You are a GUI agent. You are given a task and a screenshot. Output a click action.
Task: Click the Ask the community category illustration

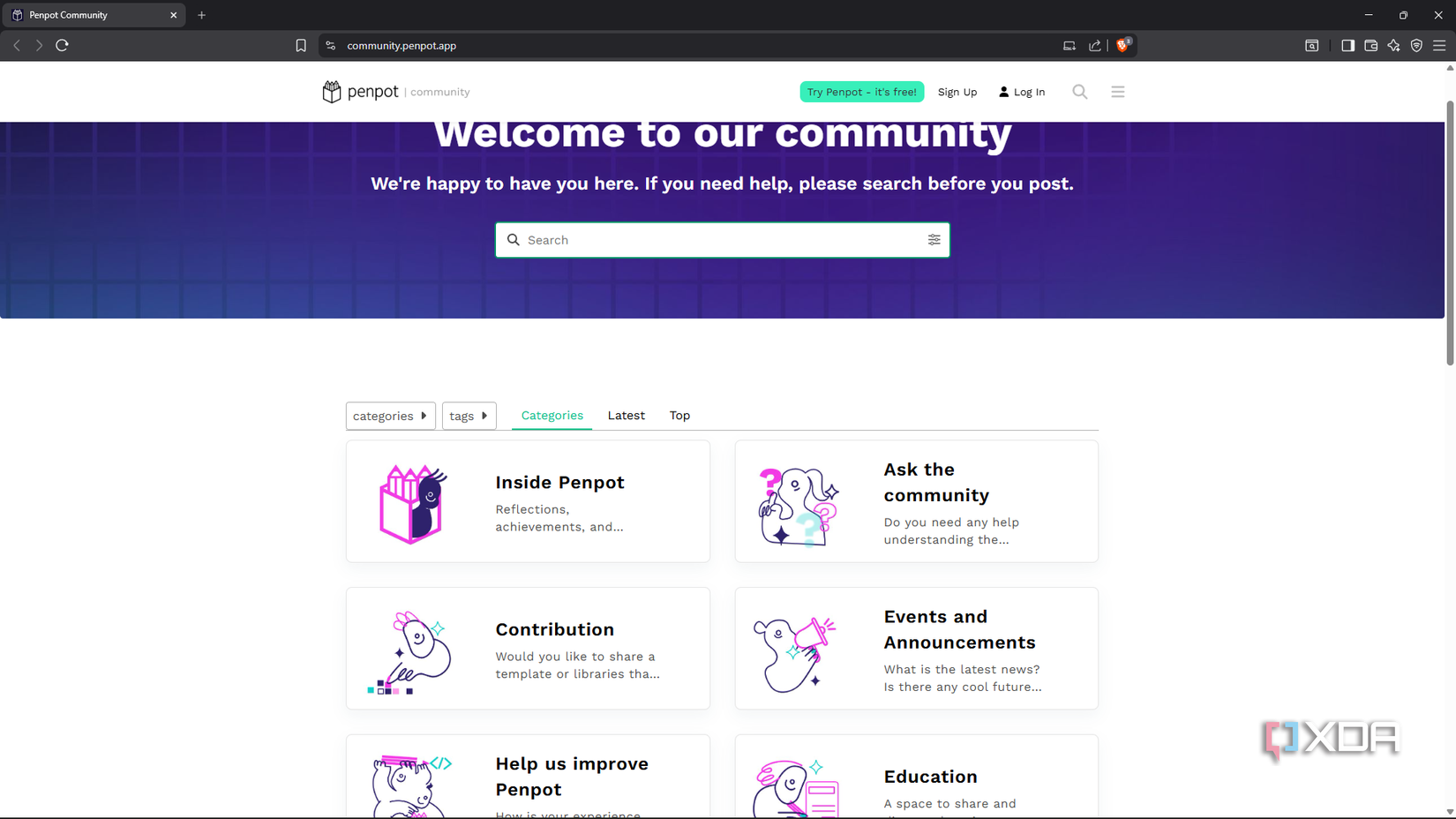(x=797, y=506)
